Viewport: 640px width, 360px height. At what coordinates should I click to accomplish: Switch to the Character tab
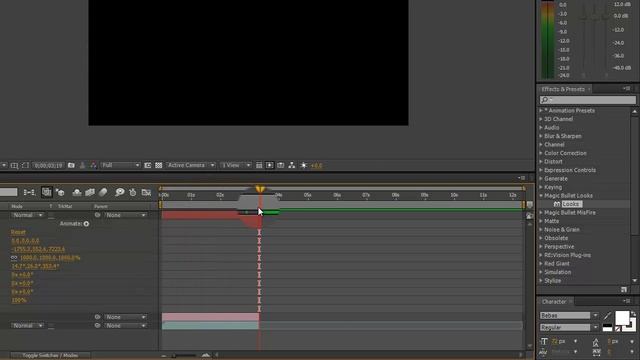(x=553, y=302)
